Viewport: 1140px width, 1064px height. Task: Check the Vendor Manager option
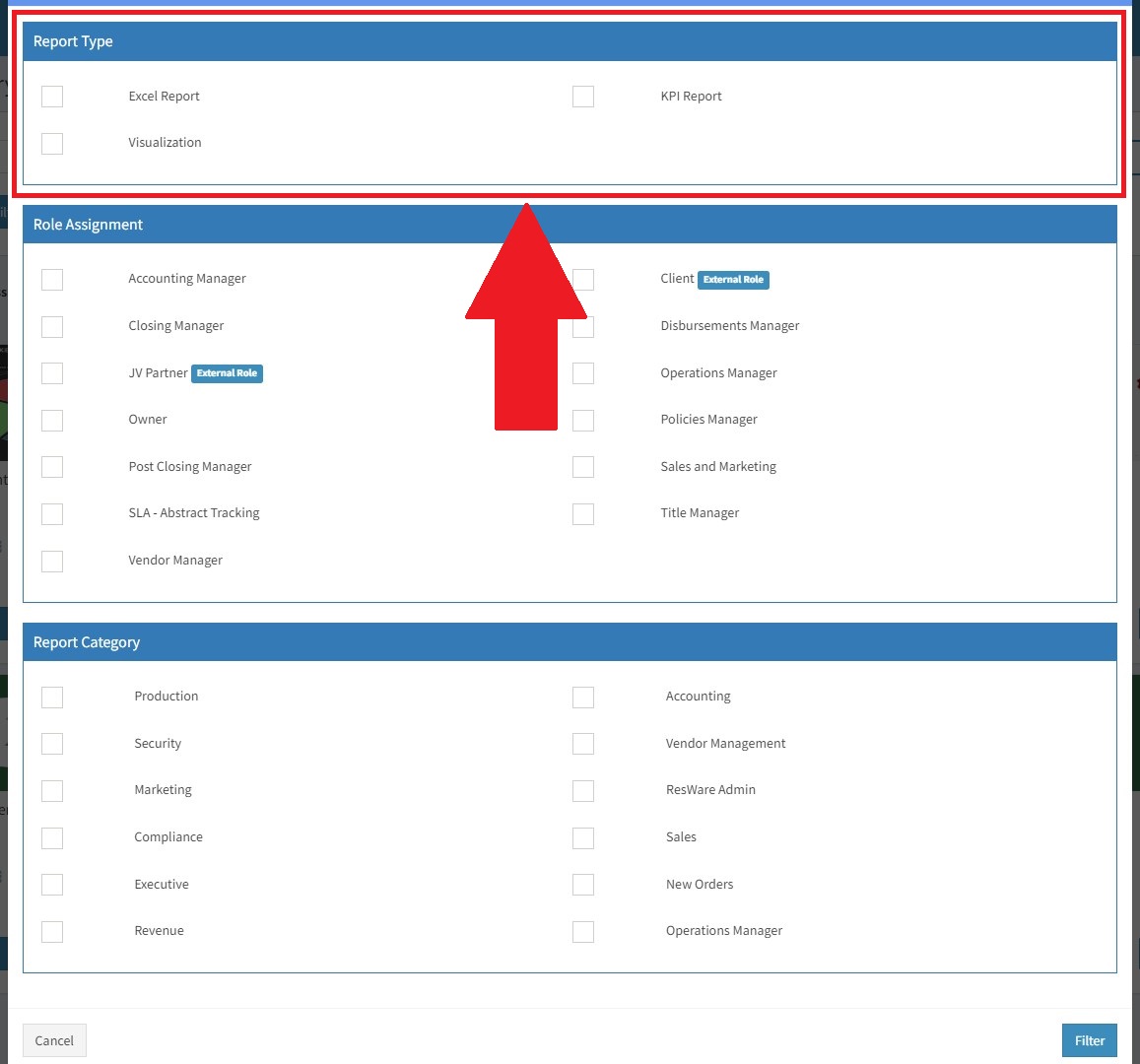pyautogui.click(x=51, y=561)
